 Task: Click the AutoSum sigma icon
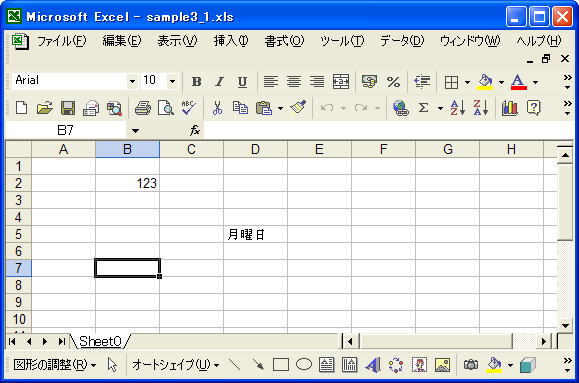click(424, 108)
